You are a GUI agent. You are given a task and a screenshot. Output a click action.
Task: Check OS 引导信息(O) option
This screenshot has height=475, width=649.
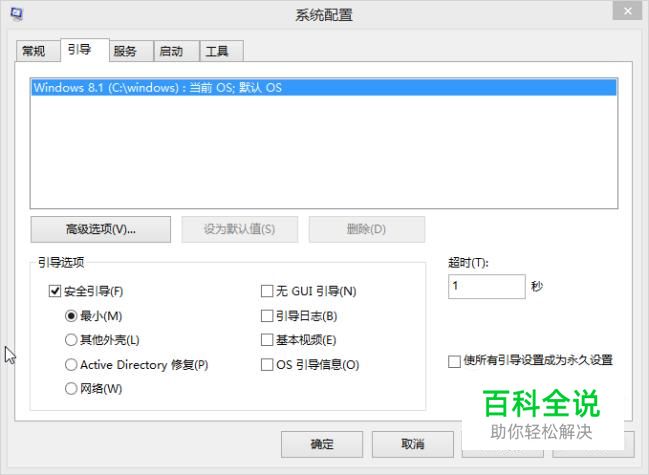pos(267,365)
